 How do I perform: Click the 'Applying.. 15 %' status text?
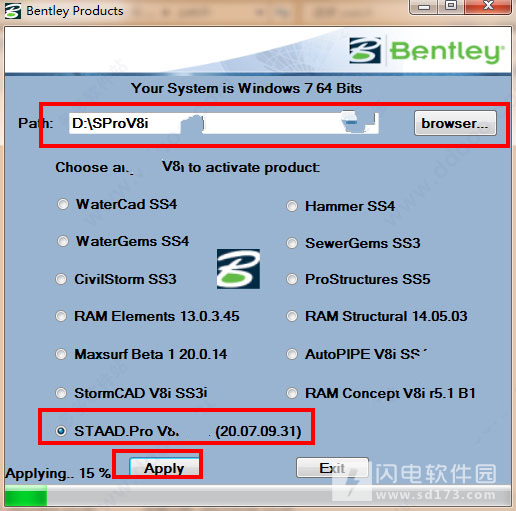[x=58, y=473]
